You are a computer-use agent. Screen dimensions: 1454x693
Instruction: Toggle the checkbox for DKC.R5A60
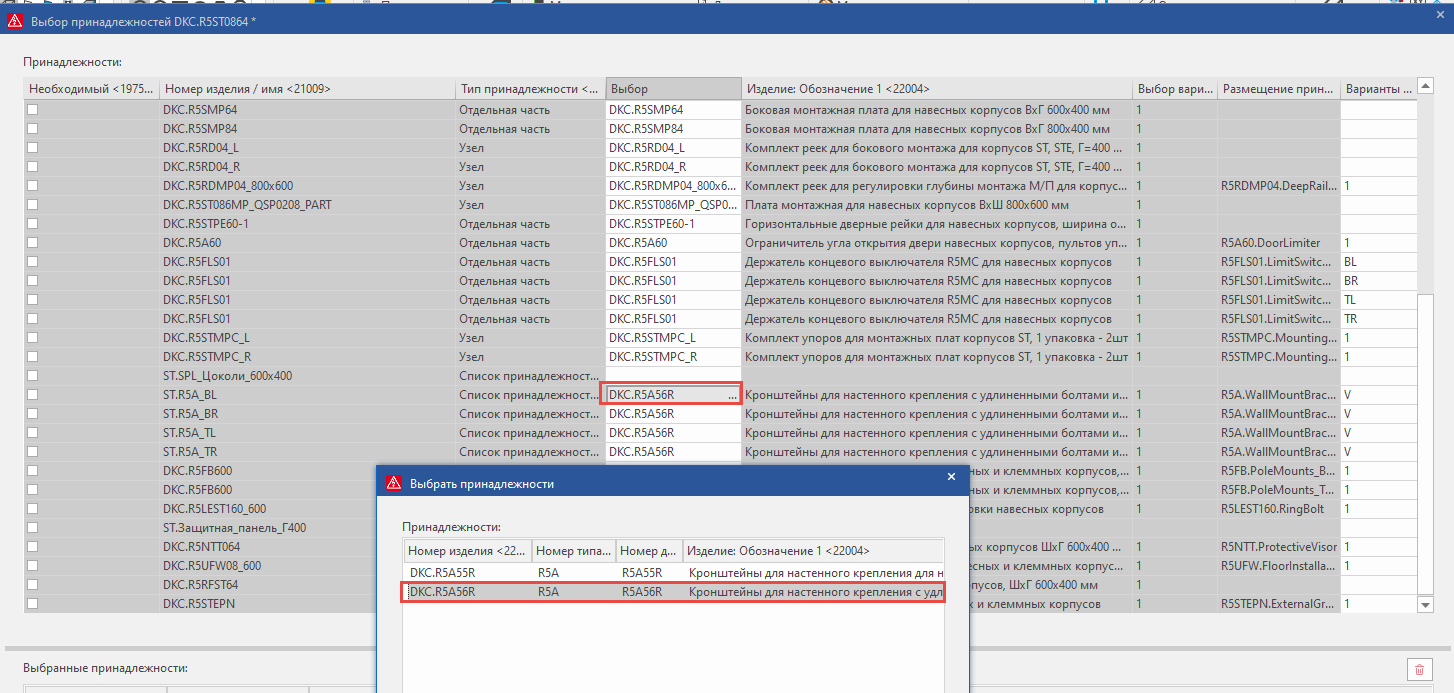pyautogui.click(x=33, y=243)
